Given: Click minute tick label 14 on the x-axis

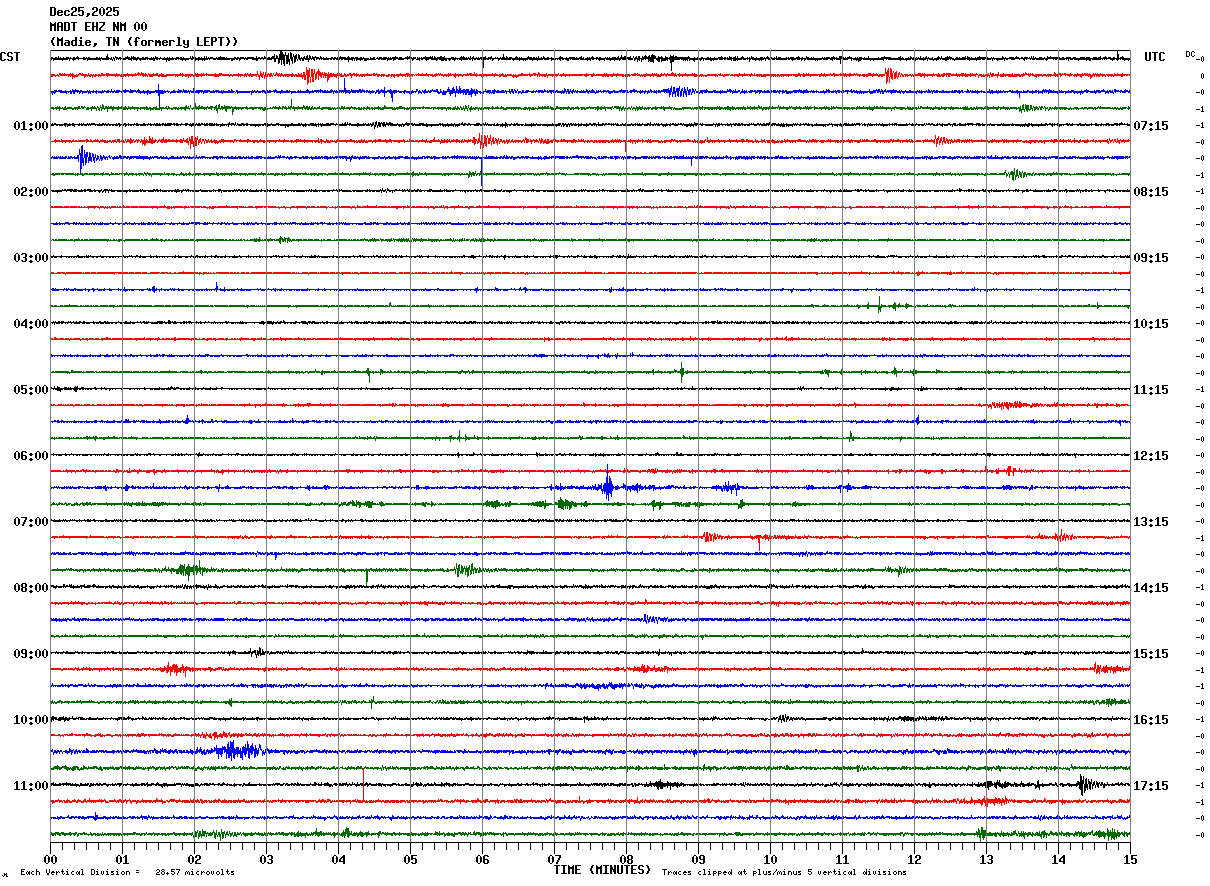Looking at the screenshot, I should [x=1058, y=859].
